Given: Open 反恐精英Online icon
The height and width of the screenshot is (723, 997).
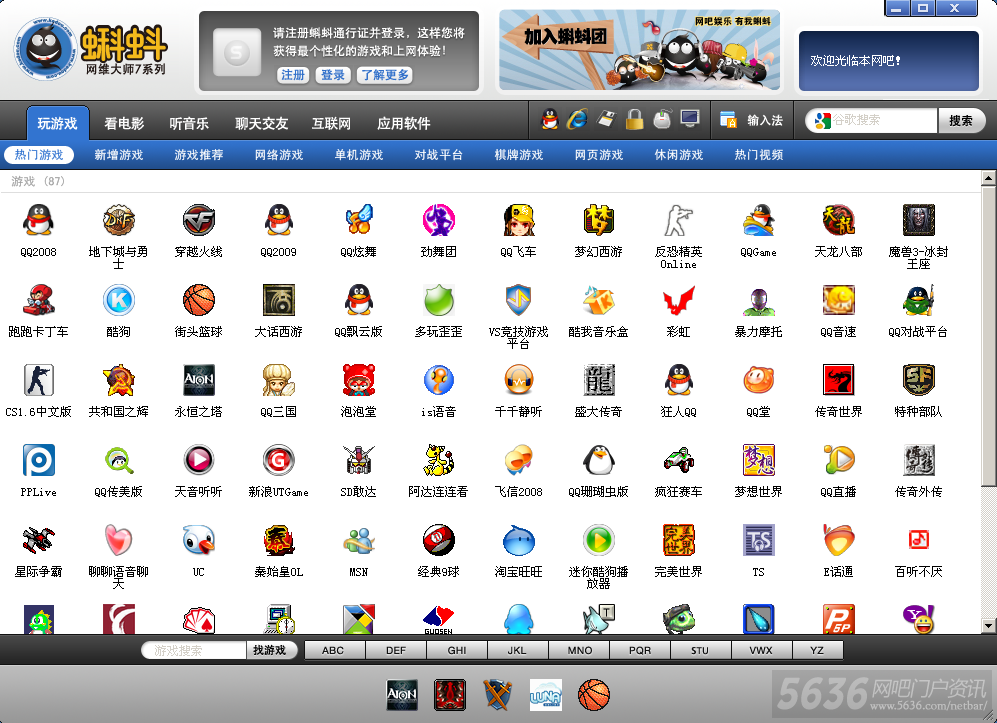Looking at the screenshot, I should pos(678,221).
